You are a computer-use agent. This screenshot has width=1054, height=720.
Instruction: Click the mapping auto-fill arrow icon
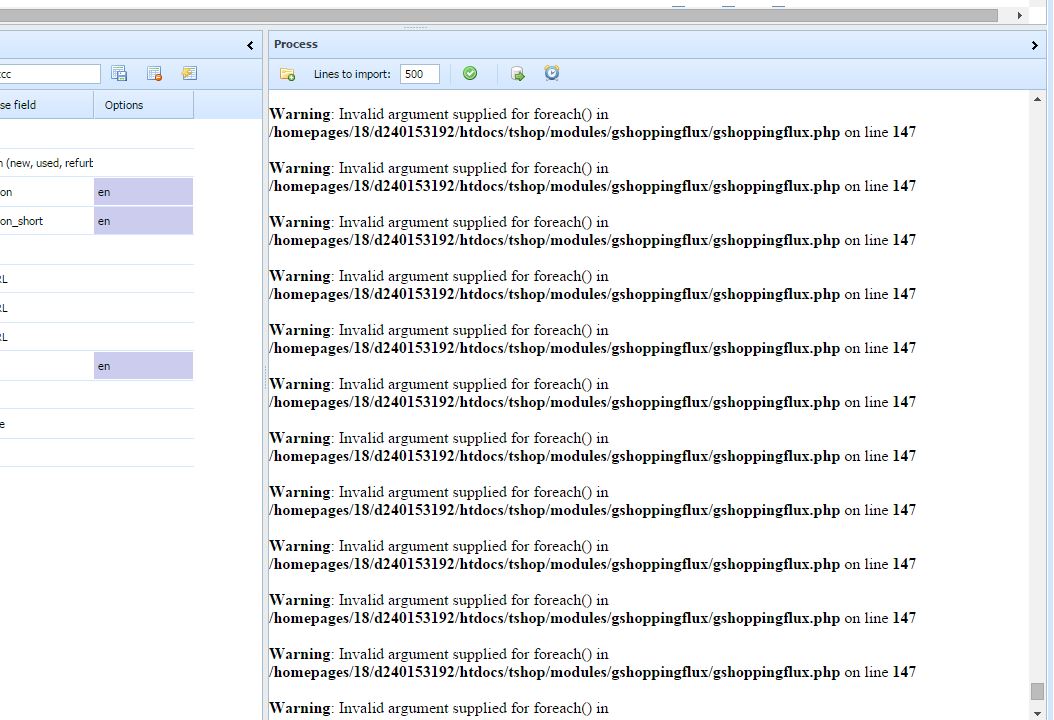tap(190, 73)
